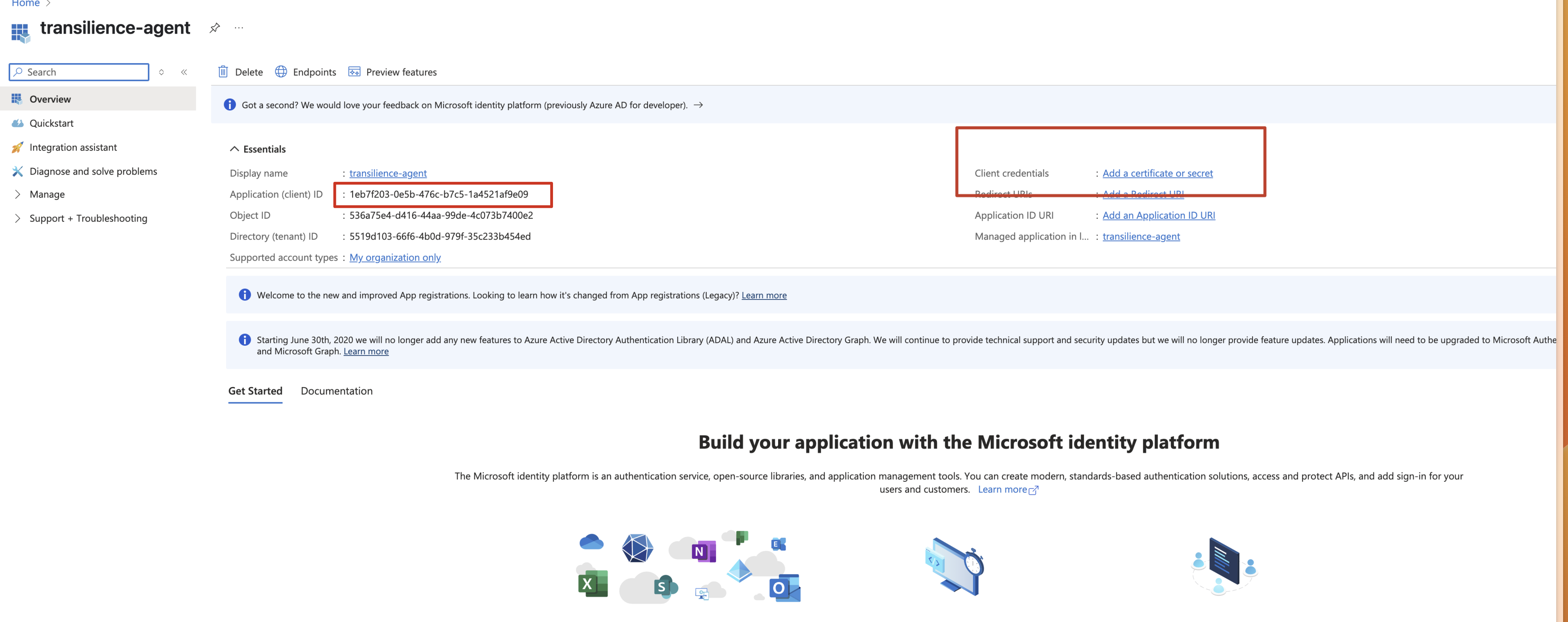Open the ellipsis more options menu
Image resolution: width=1568 pixels, height=622 pixels.
pos(239,28)
